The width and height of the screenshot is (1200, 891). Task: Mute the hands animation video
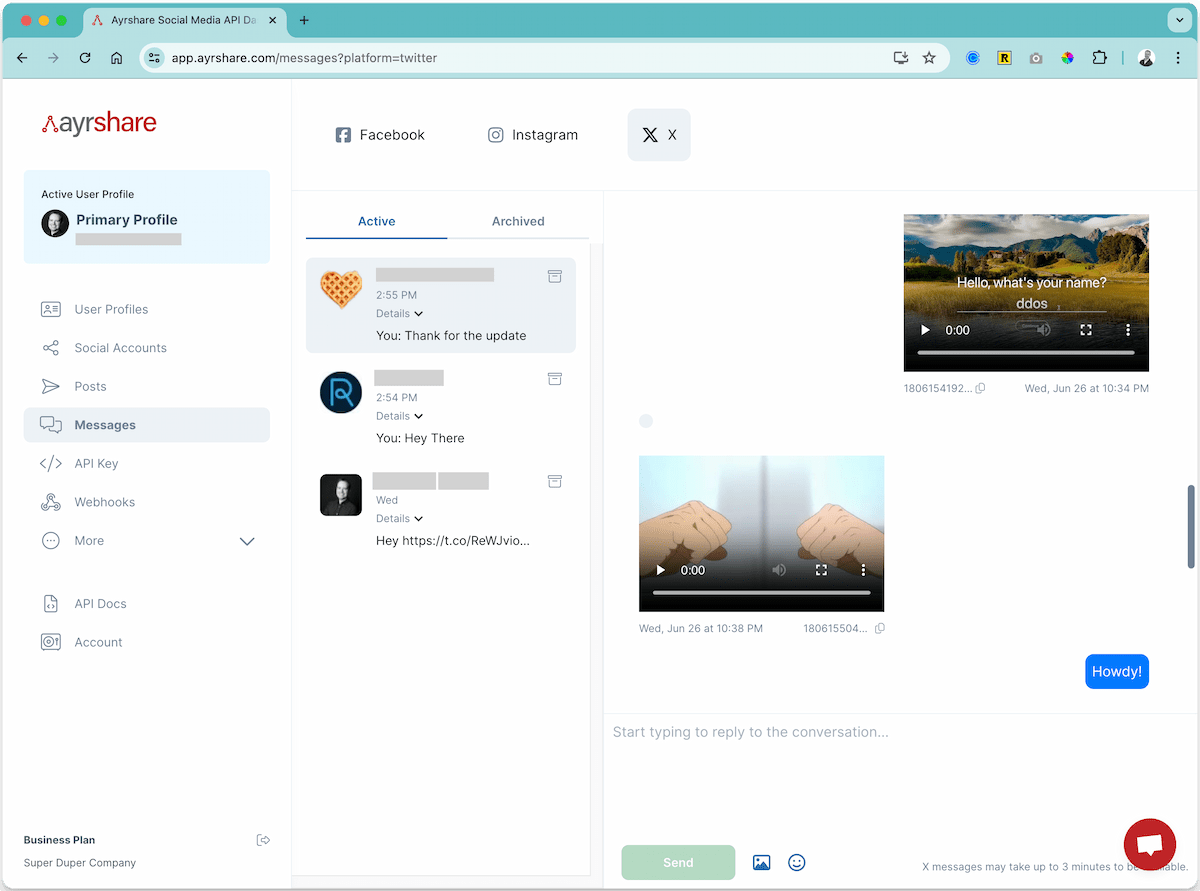click(x=779, y=570)
